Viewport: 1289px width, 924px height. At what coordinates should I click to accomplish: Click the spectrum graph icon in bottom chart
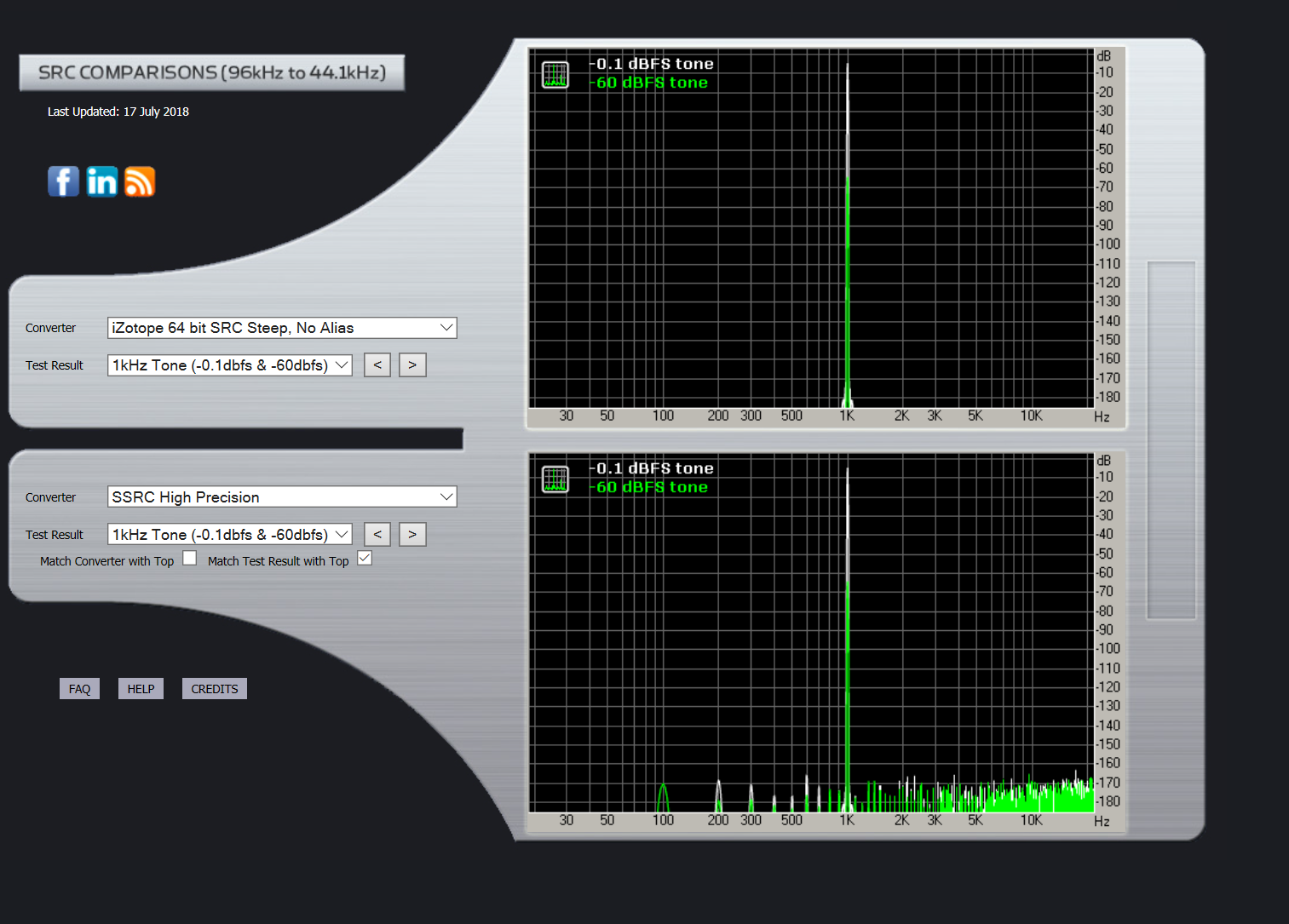(x=555, y=479)
